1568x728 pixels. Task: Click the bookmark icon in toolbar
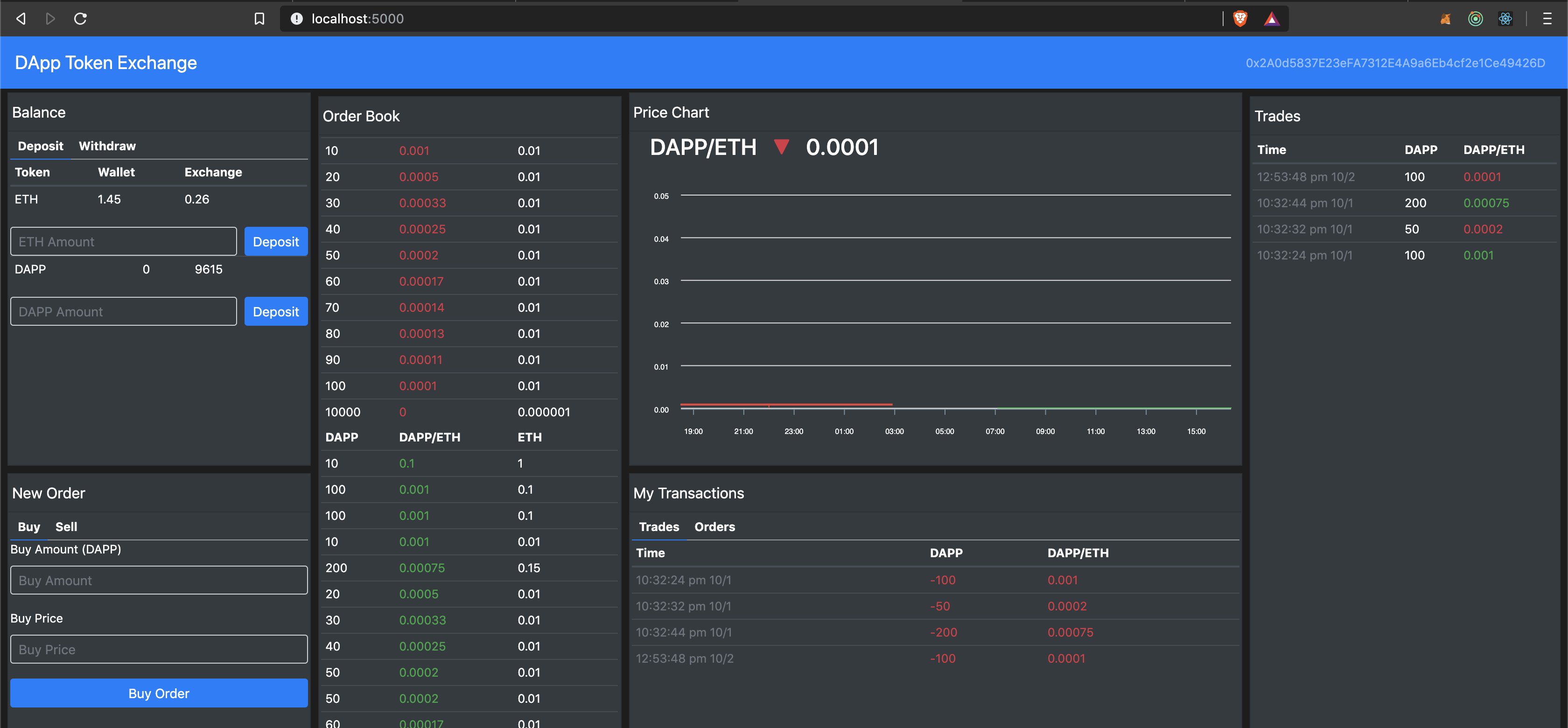(x=259, y=19)
